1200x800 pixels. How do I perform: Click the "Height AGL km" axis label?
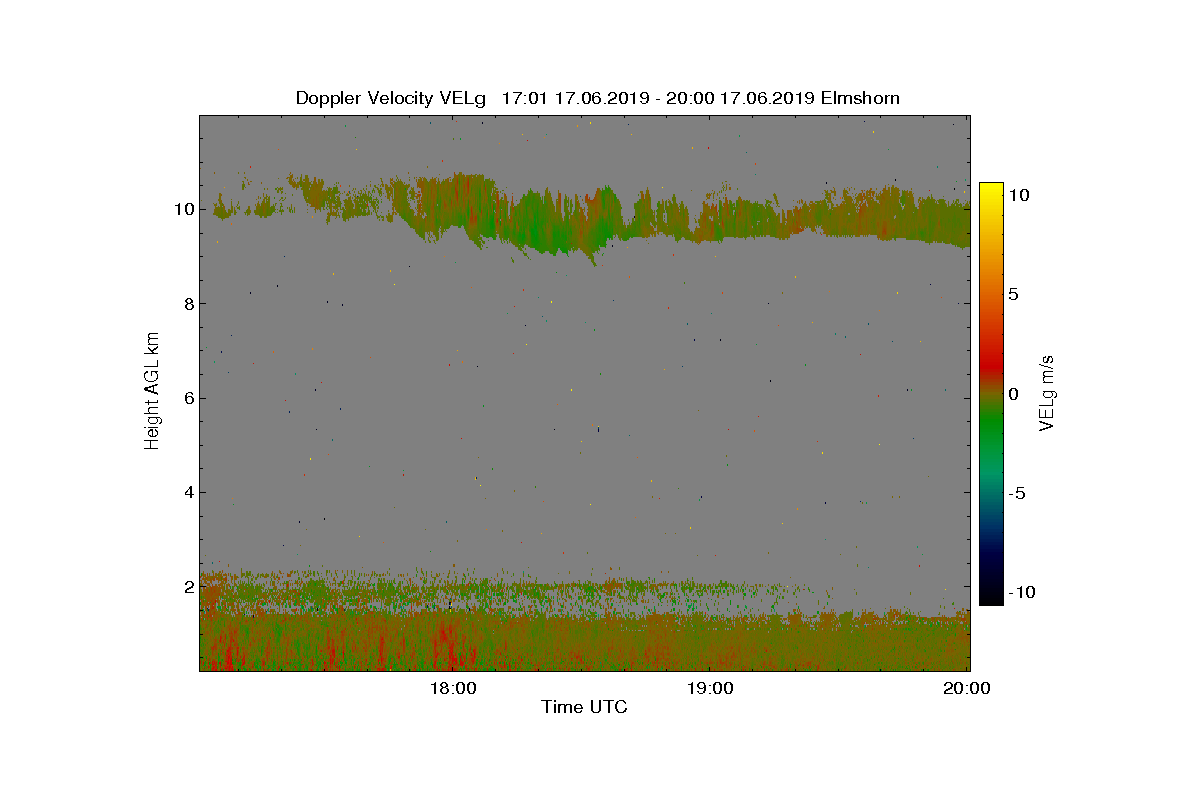[152, 390]
